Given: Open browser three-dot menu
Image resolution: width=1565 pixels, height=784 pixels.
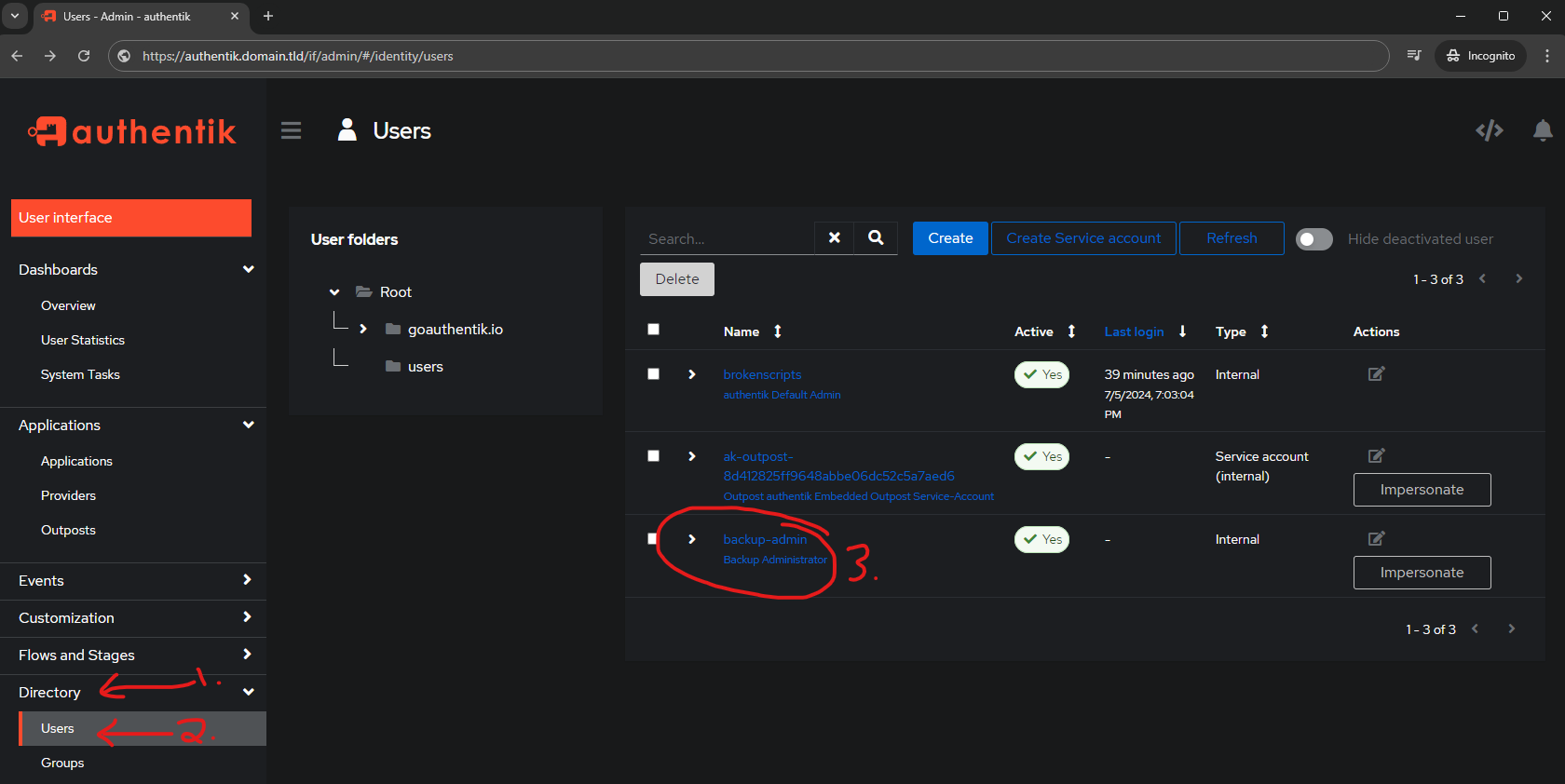Looking at the screenshot, I should tap(1547, 56).
